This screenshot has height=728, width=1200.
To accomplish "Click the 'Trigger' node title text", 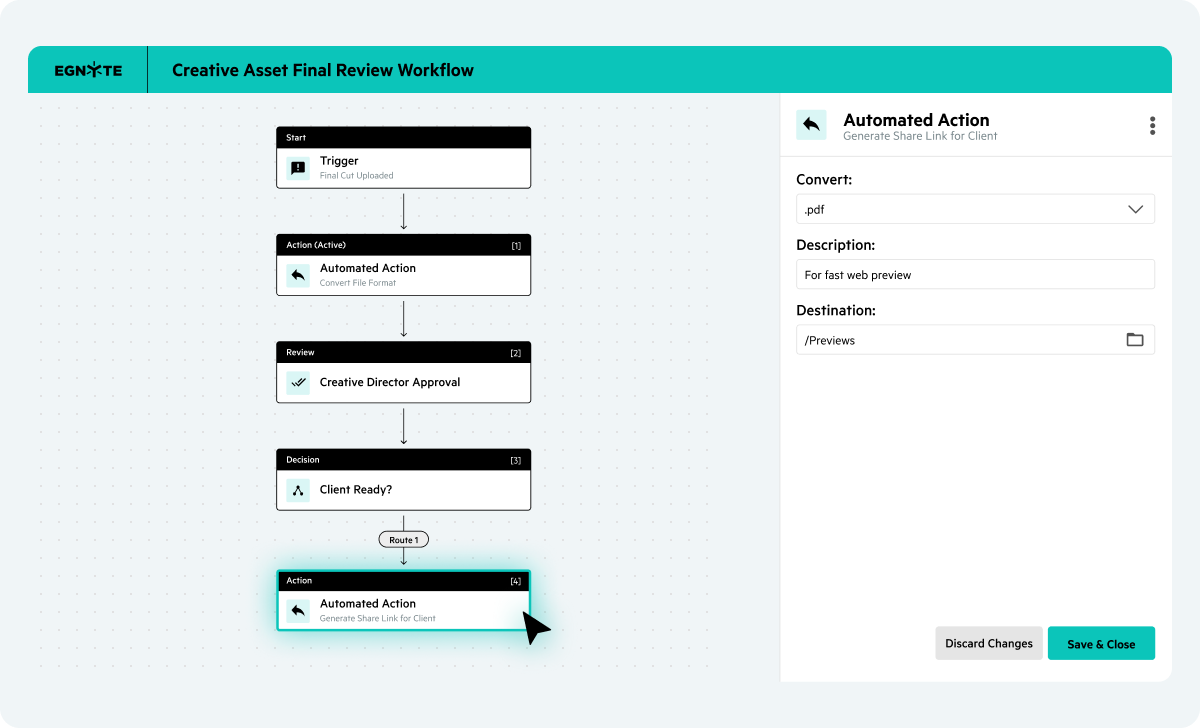I will (x=339, y=161).
